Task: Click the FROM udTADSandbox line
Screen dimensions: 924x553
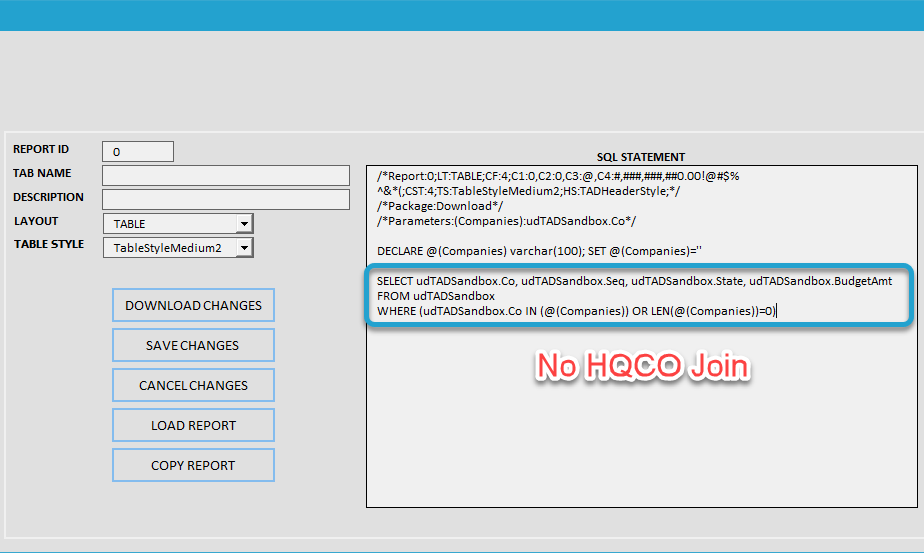Action: pyautogui.click(x=435, y=296)
